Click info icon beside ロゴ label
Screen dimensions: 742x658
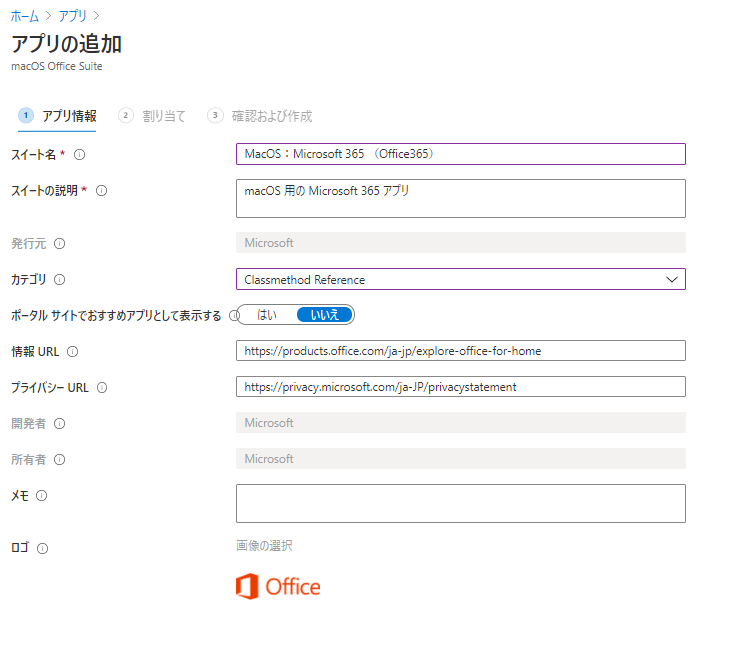43,548
